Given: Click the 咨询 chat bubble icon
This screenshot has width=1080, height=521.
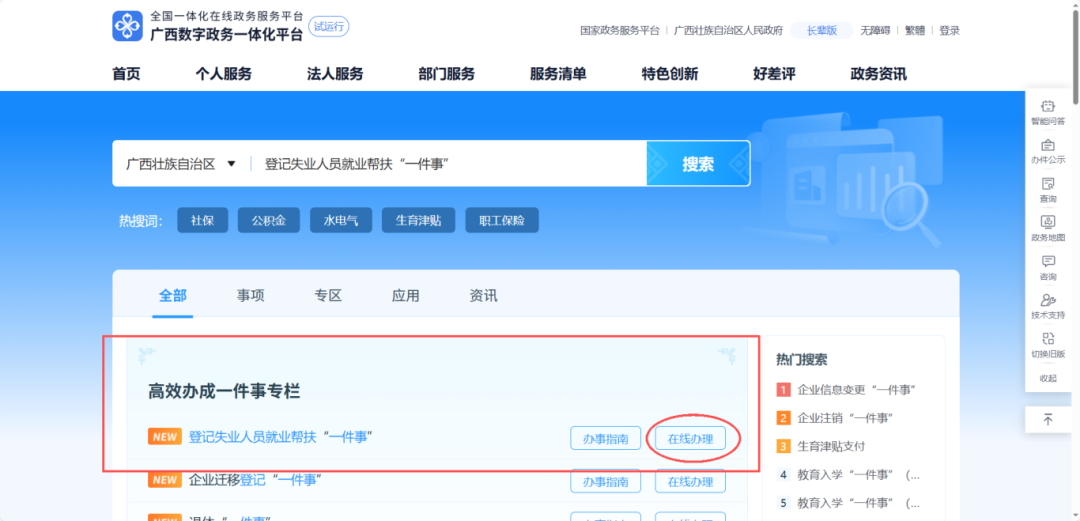Looking at the screenshot, I should (x=1047, y=262).
